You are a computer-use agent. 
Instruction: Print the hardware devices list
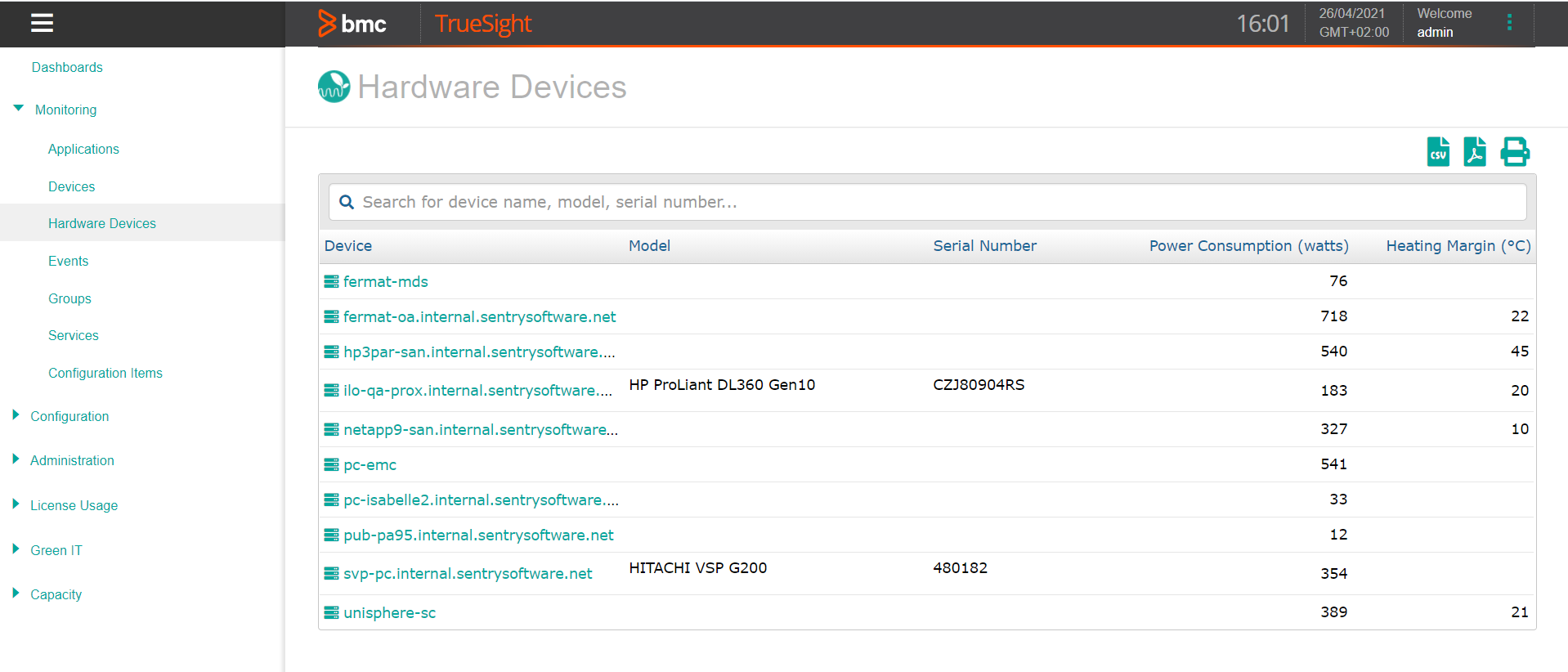tap(1515, 151)
